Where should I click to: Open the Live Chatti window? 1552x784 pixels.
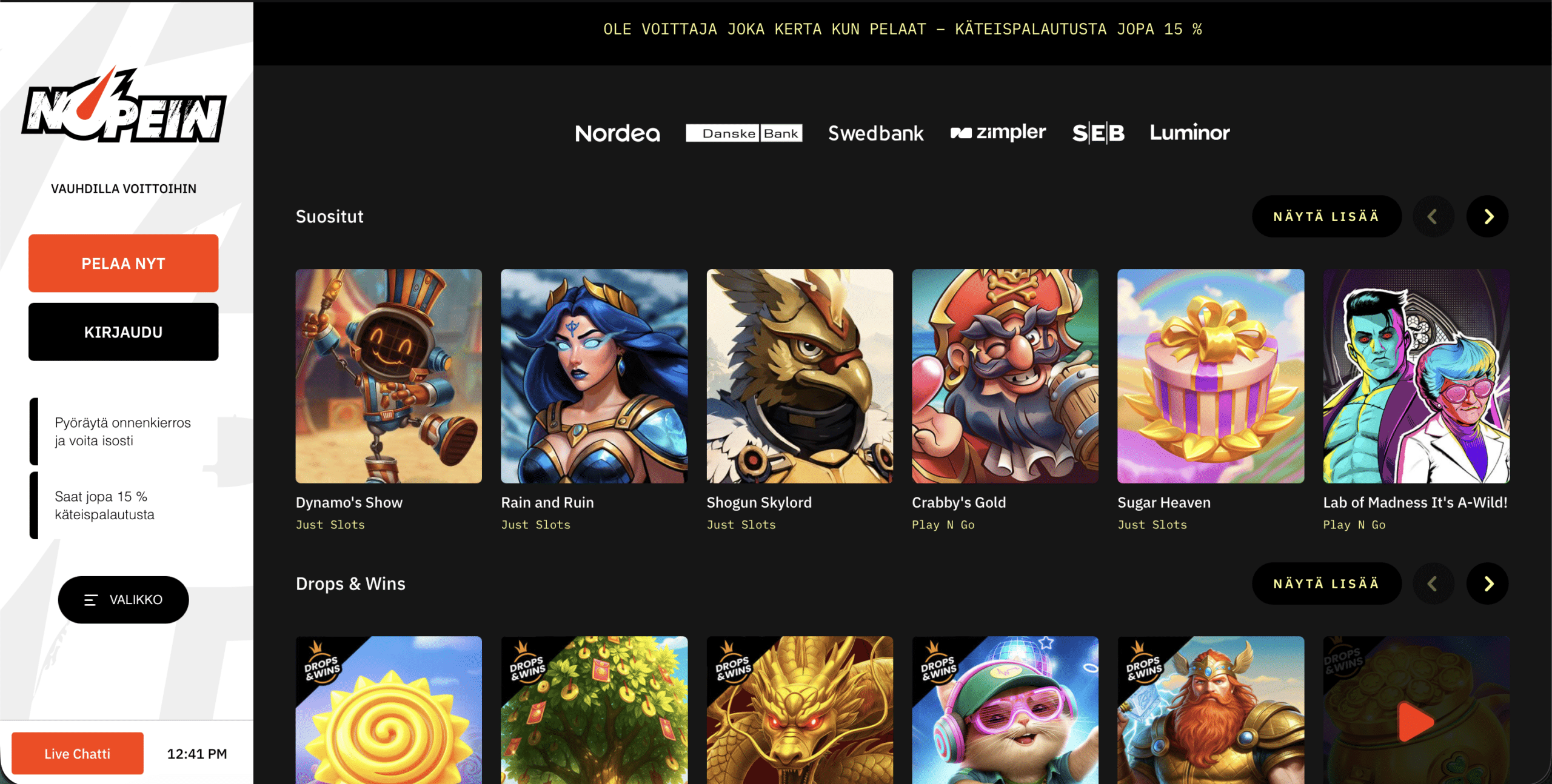pos(77,753)
